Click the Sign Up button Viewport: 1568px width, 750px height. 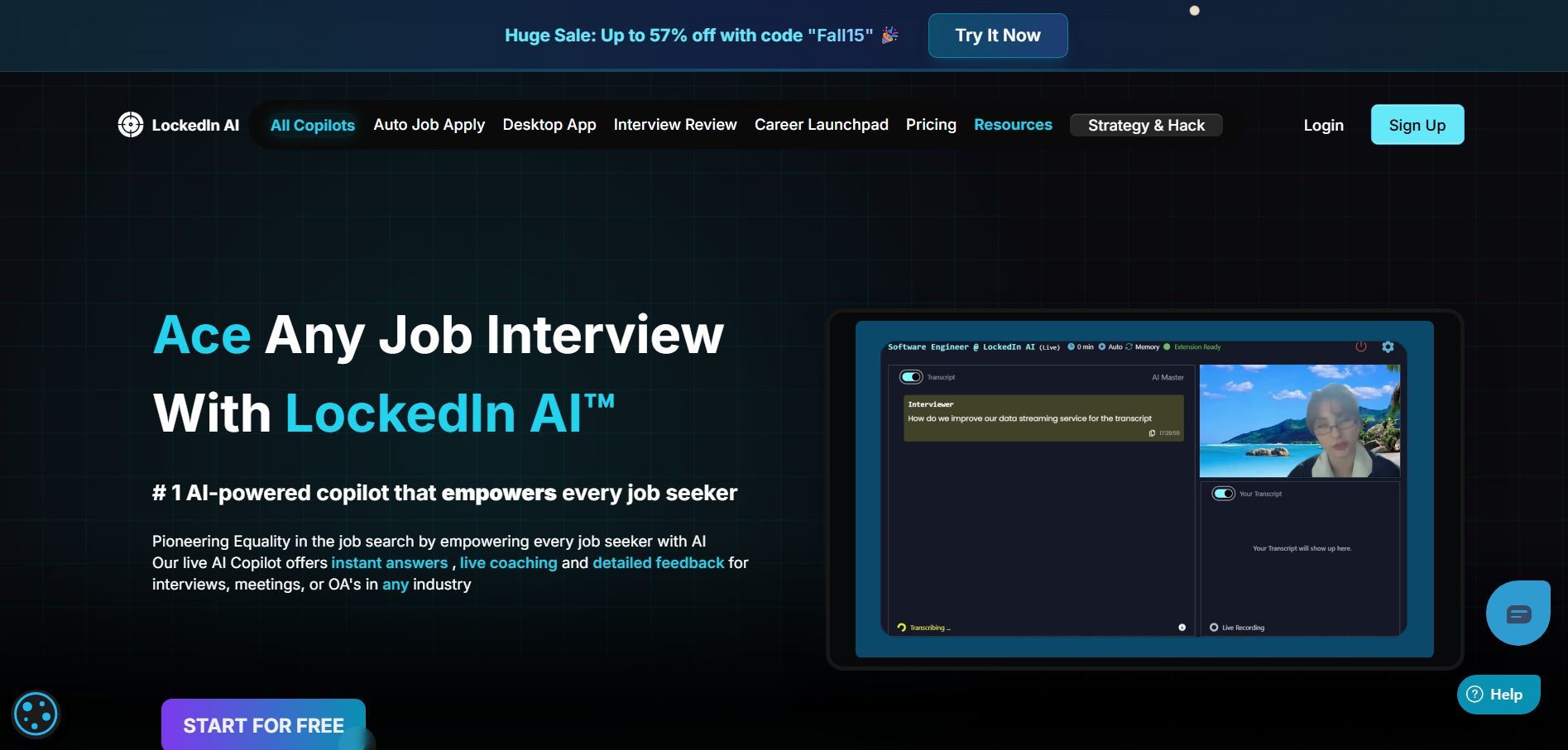click(x=1417, y=125)
